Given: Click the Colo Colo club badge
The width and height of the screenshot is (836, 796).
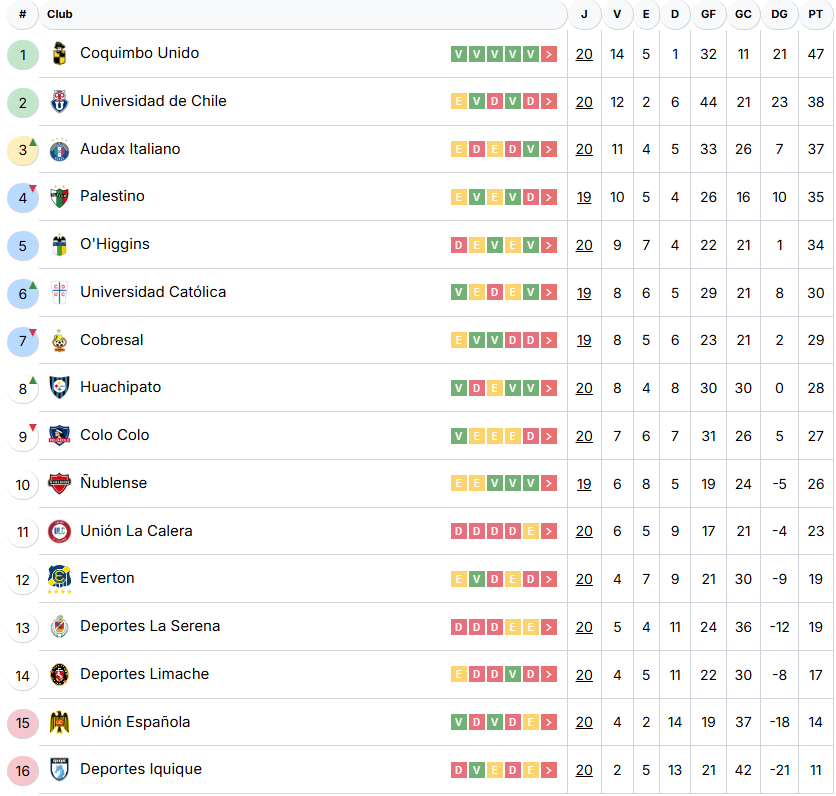Looking at the screenshot, I should pos(59,436).
